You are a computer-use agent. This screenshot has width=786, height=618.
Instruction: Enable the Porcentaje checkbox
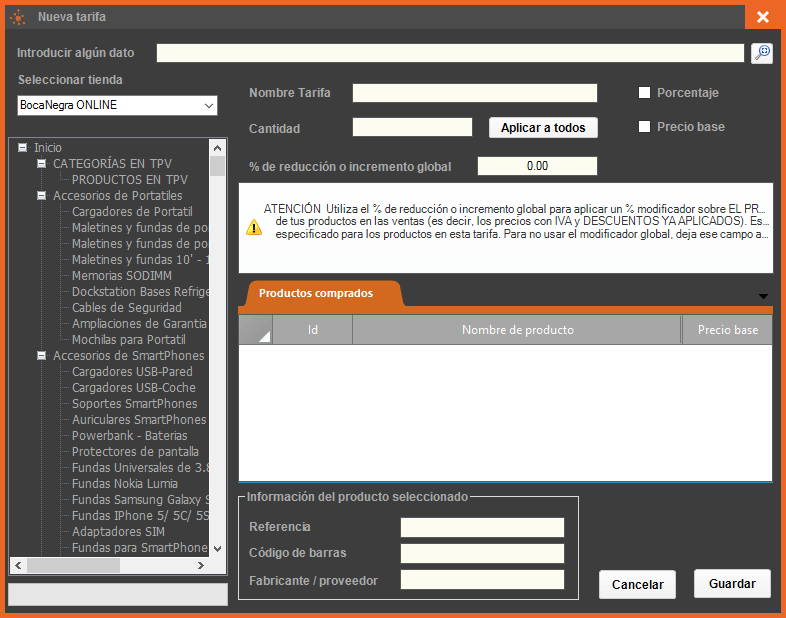(x=645, y=93)
